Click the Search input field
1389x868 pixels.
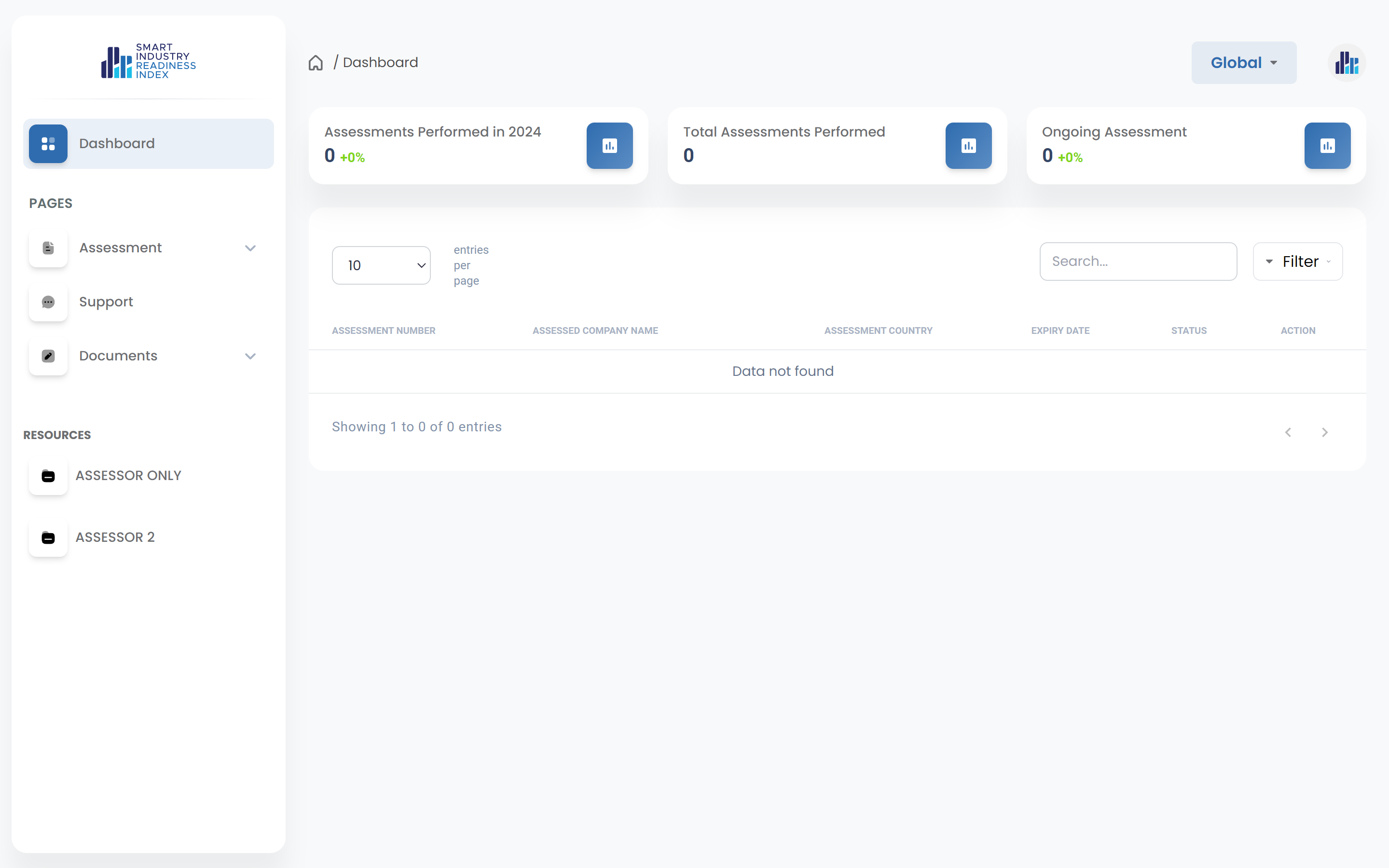tap(1138, 262)
